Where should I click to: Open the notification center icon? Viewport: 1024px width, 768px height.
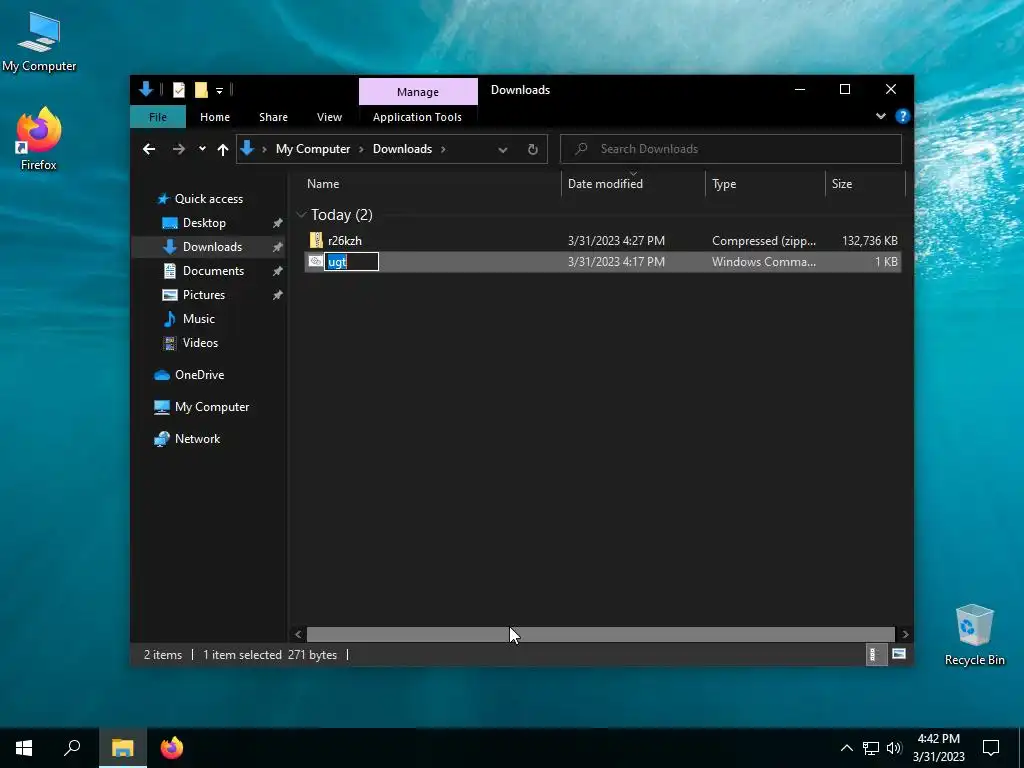(x=991, y=748)
